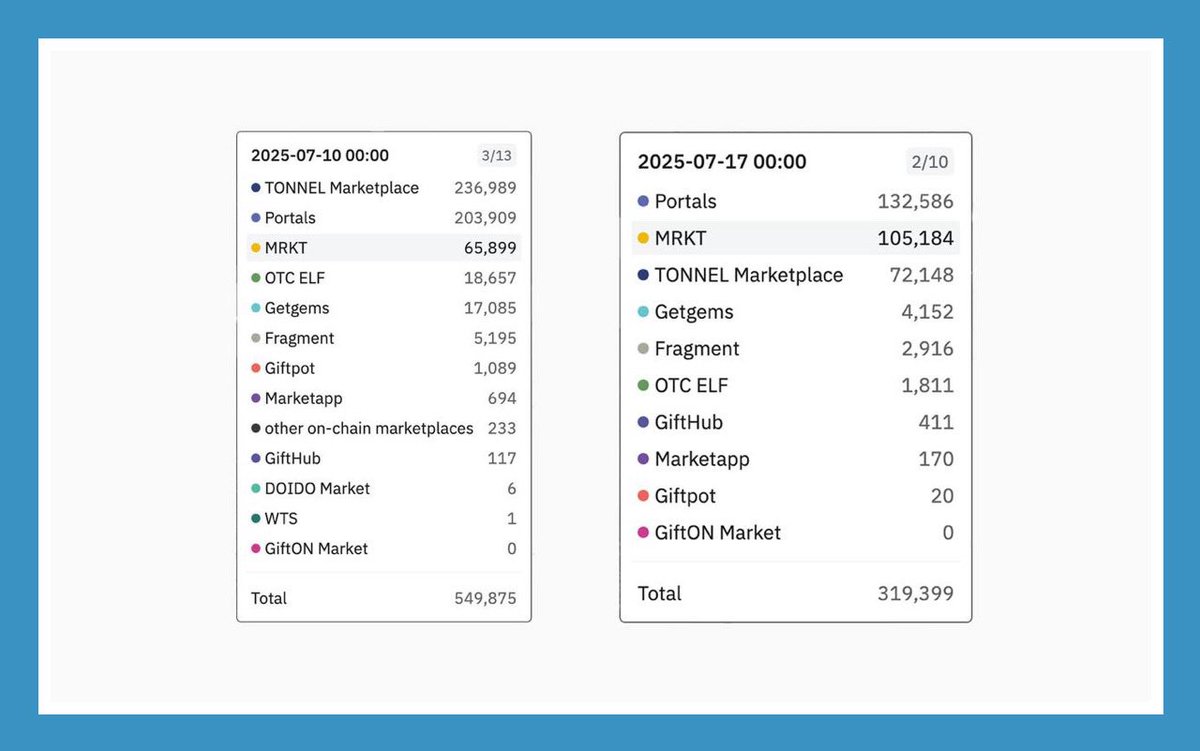Screen dimensions: 1200x751
Task: Select the TONNEL Marketplace label showing 72,148
Action: pos(749,275)
